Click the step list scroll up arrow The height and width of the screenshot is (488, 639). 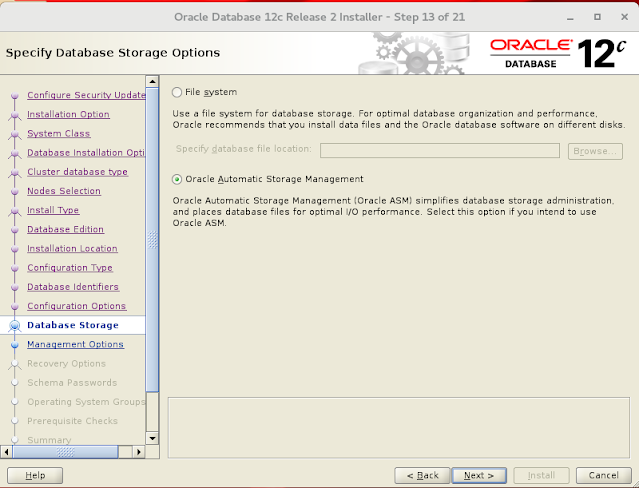pos(152,82)
